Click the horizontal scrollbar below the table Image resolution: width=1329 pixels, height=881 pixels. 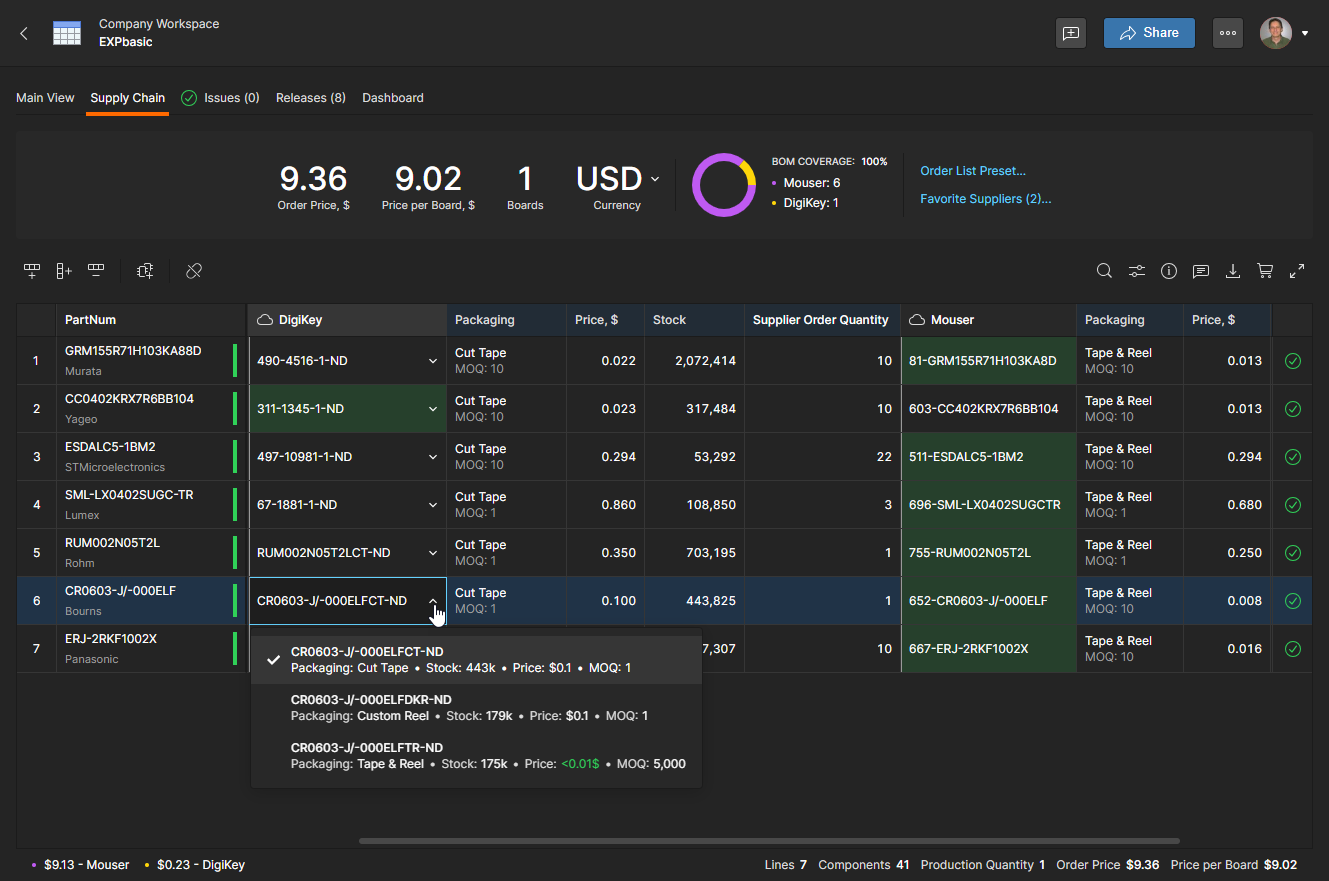[768, 841]
